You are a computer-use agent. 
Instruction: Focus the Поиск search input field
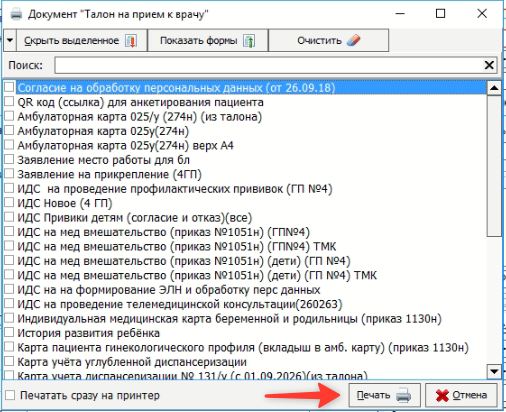[268, 65]
